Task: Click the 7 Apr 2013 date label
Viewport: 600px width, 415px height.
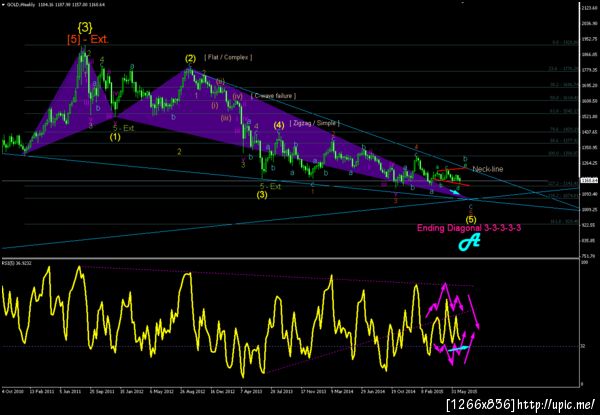Action: click(251, 392)
